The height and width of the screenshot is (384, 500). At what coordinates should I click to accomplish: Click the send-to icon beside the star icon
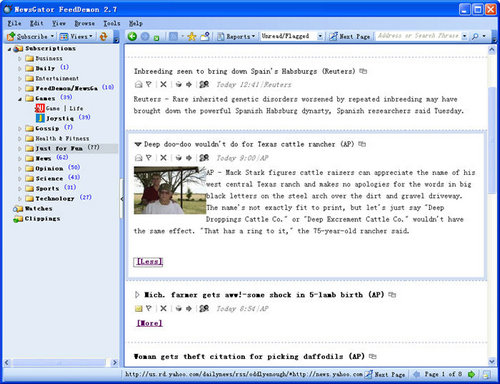[205, 36]
